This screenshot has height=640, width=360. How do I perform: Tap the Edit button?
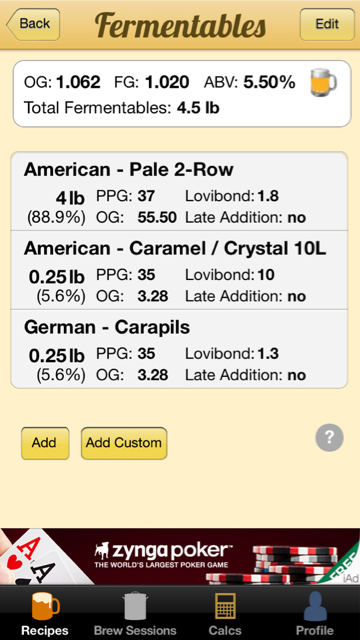click(x=327, y=24)
